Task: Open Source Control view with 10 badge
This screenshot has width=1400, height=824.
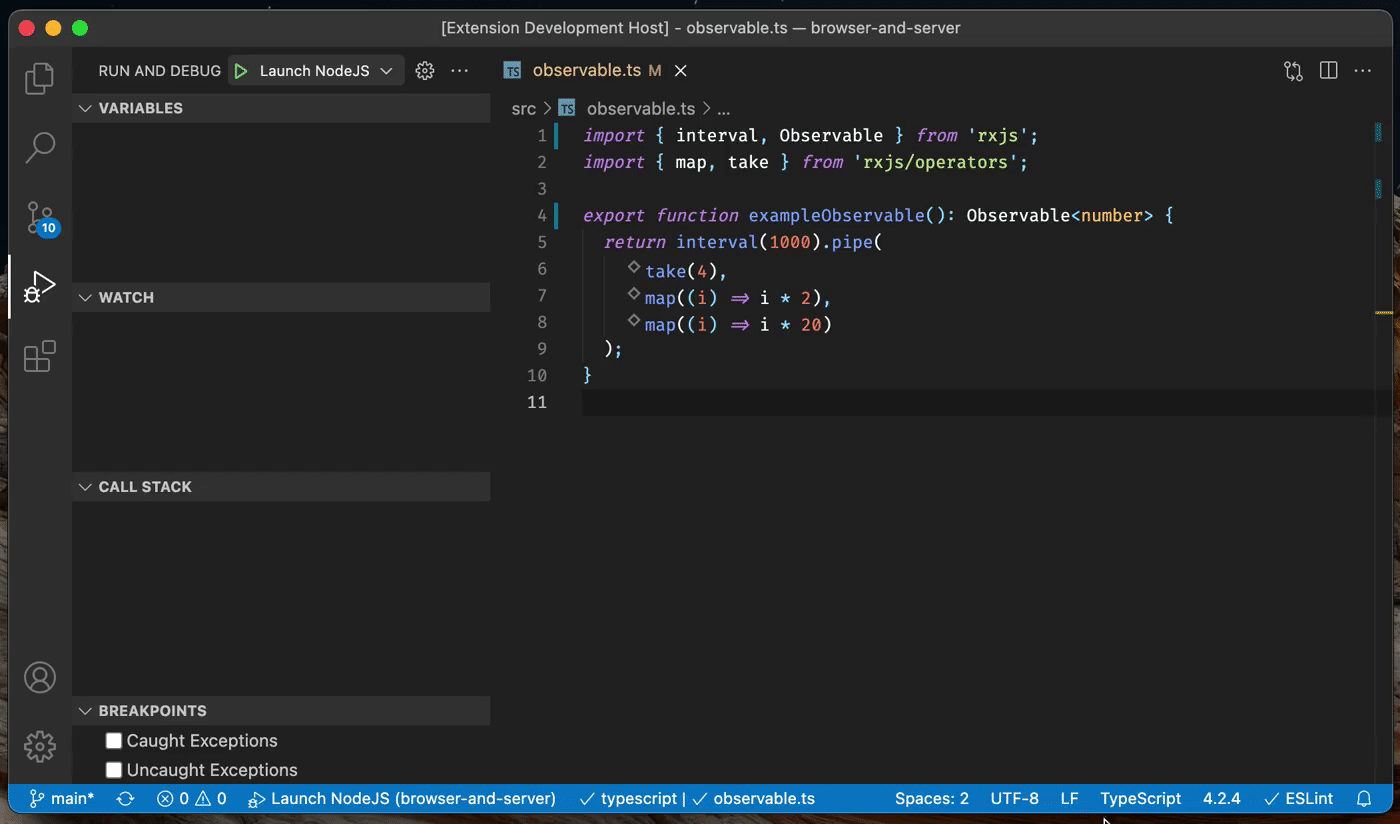Action: coord(41,217)
